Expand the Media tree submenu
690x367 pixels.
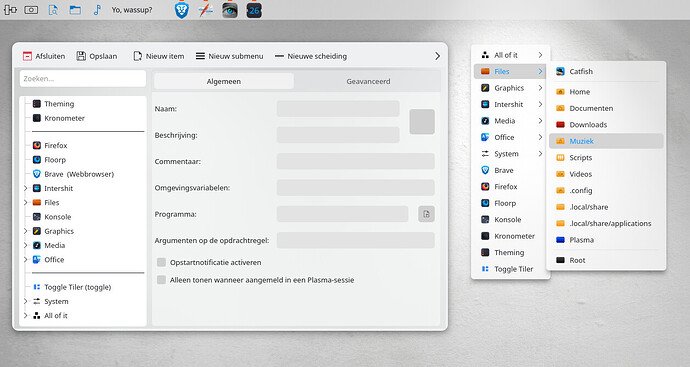(x=26, y=245)
